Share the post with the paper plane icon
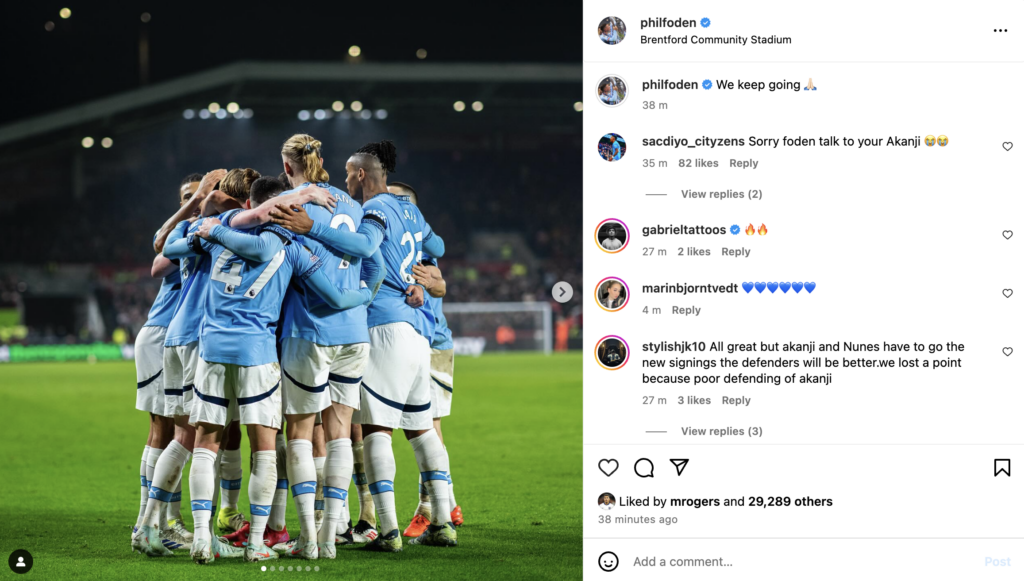1024x581 pixels. (679, 467)
